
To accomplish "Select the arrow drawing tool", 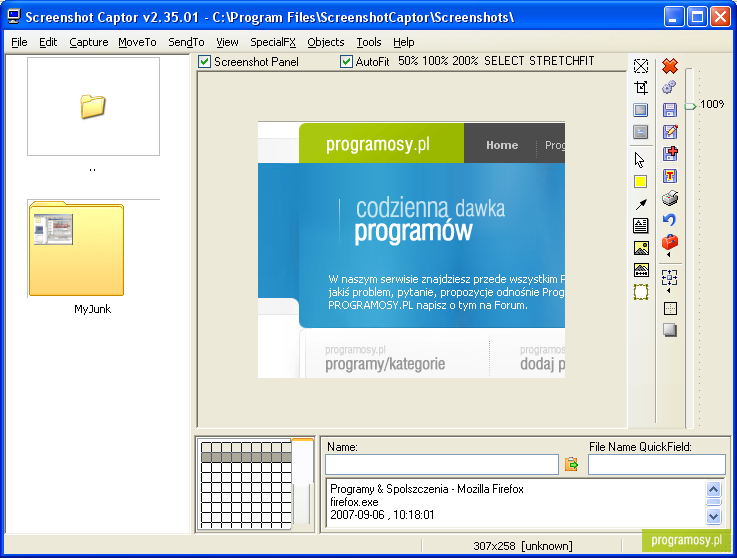I will [x=641, y=204].
